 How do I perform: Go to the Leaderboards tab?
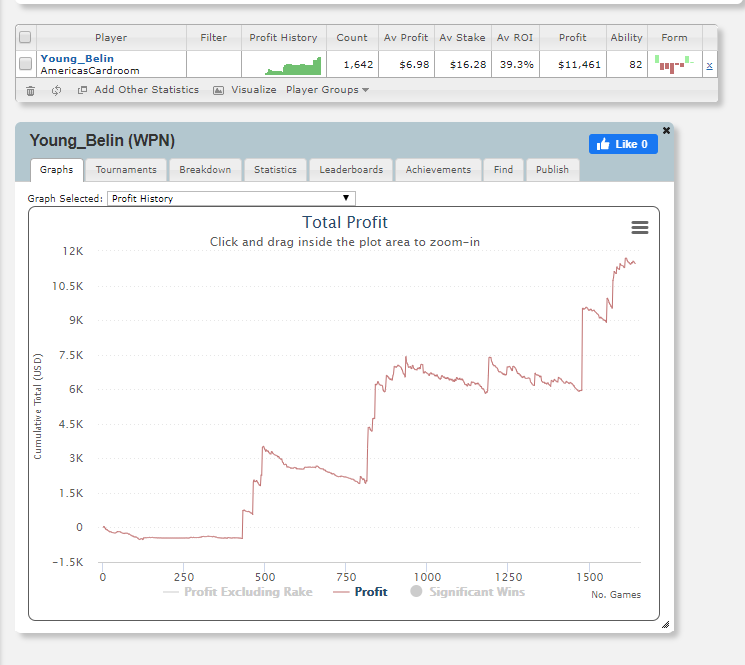pyautogui.click(x=351, y=170)
